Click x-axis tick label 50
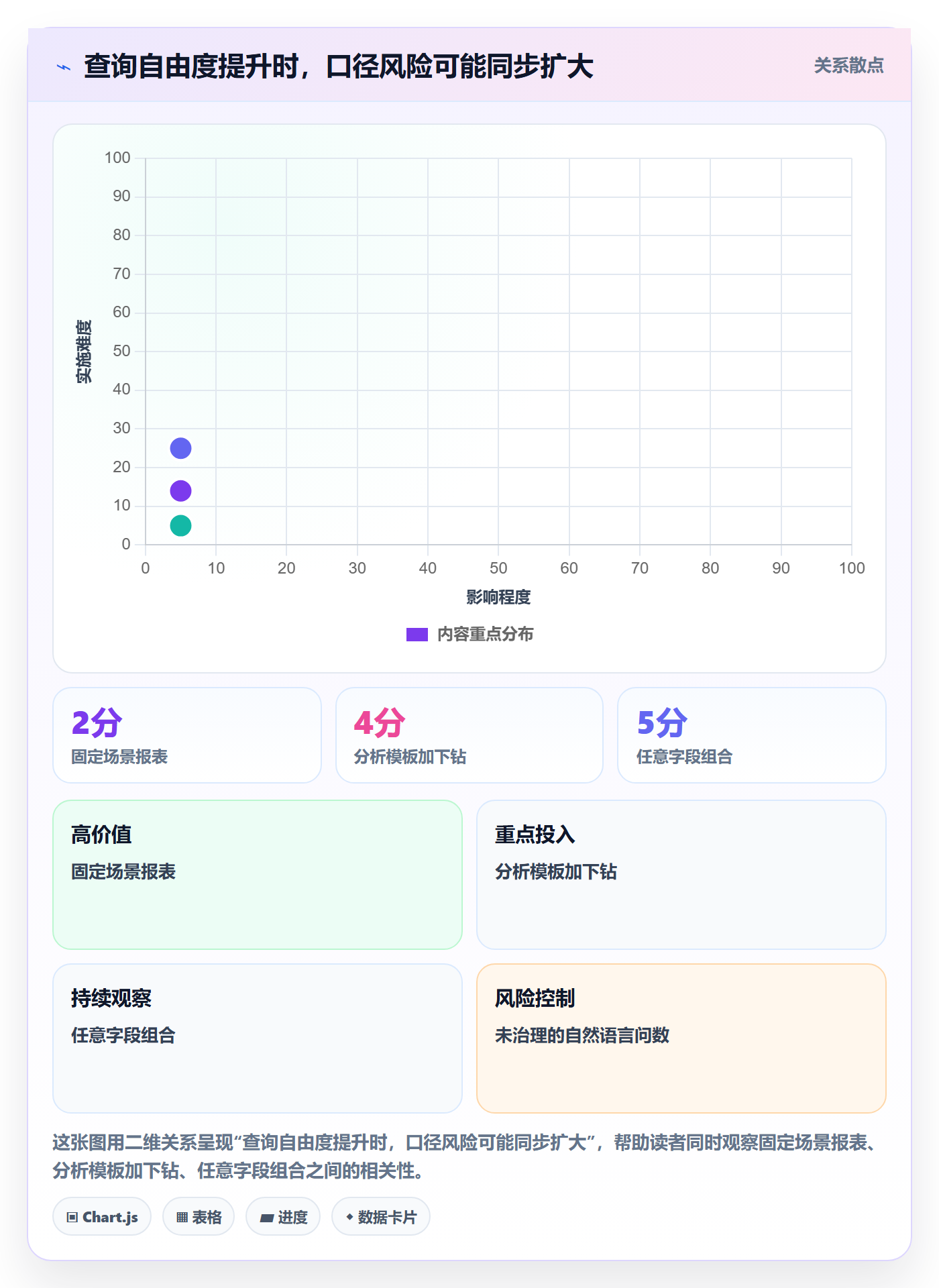This screenshot has height=1288, width=939. tap(498, 568)
